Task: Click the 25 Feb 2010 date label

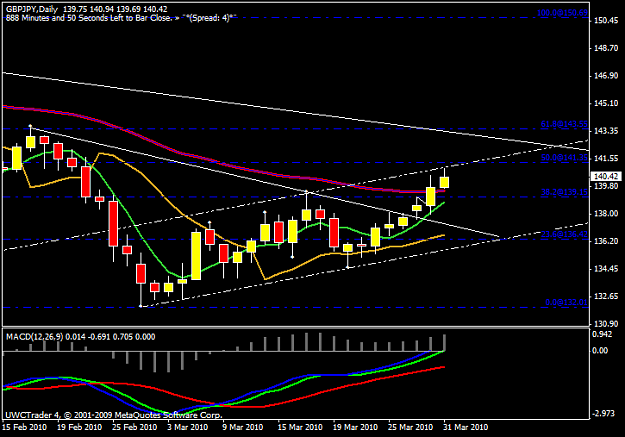Action: [x=134, y=427]
